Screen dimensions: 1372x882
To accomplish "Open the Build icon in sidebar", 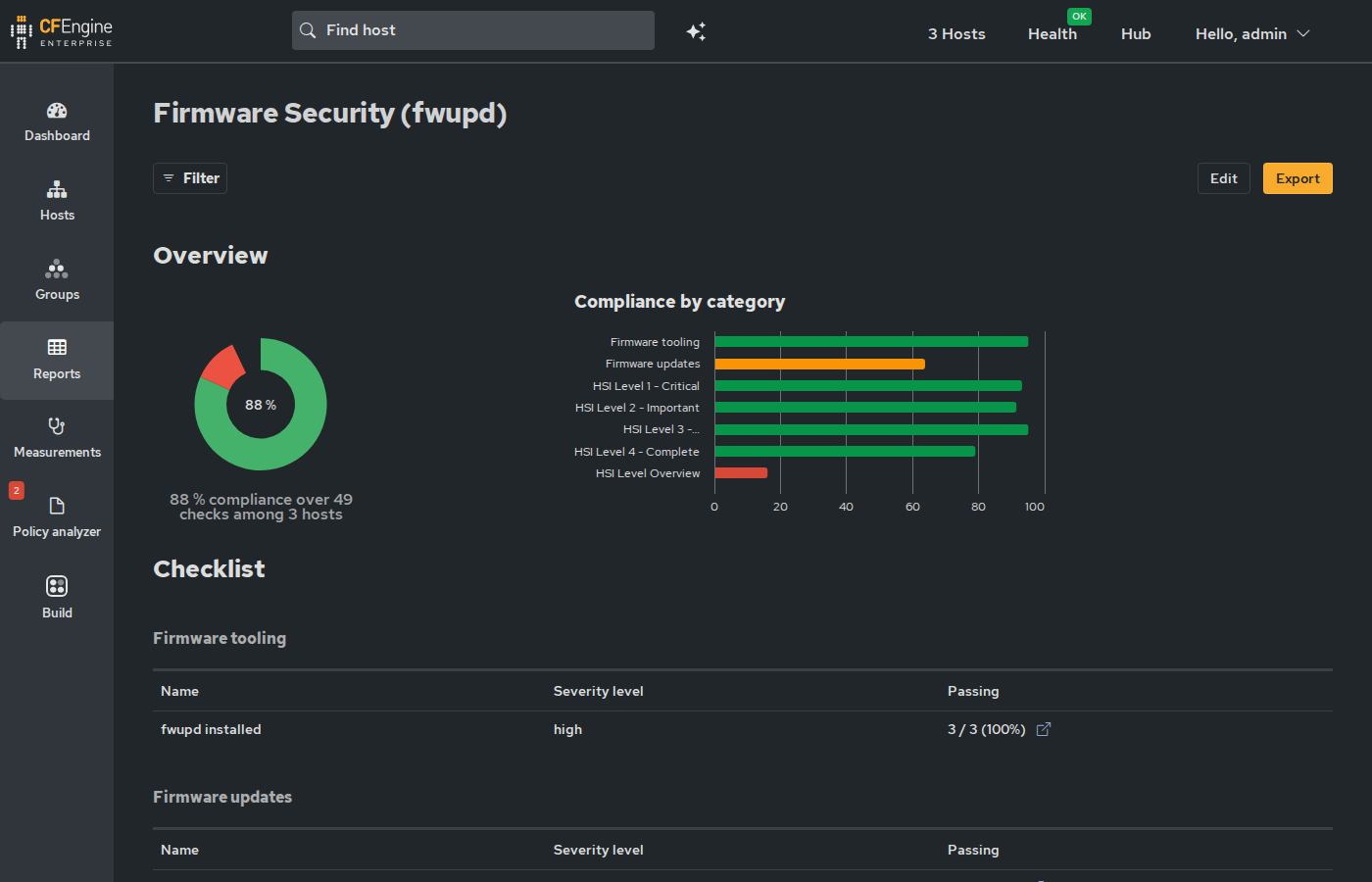I will pos(57,586).
